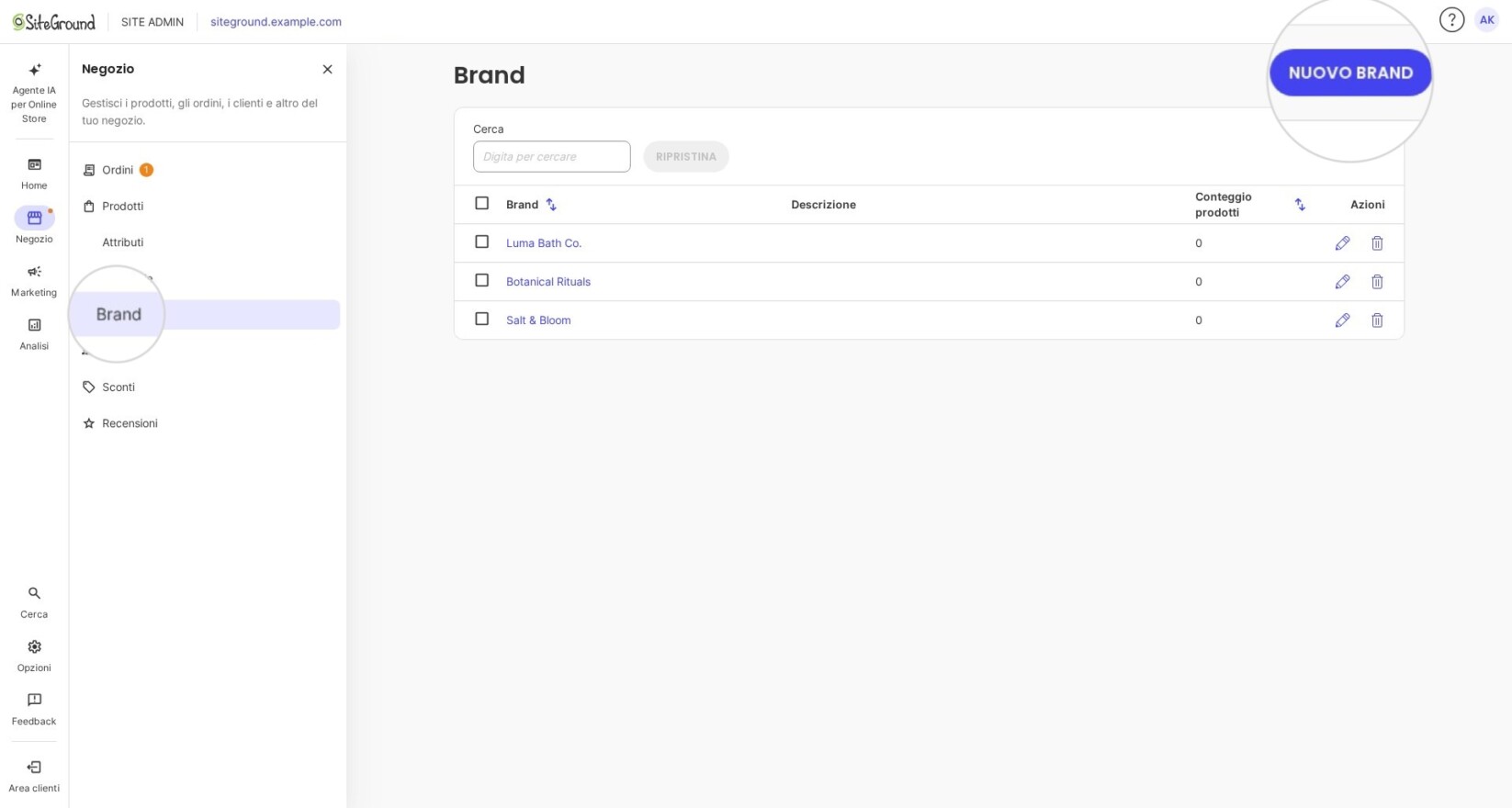The width and height of the screenshot is (1512, 808).
Task: Check the Botanical Rituals row checkbox
Action: pos(481,280)
